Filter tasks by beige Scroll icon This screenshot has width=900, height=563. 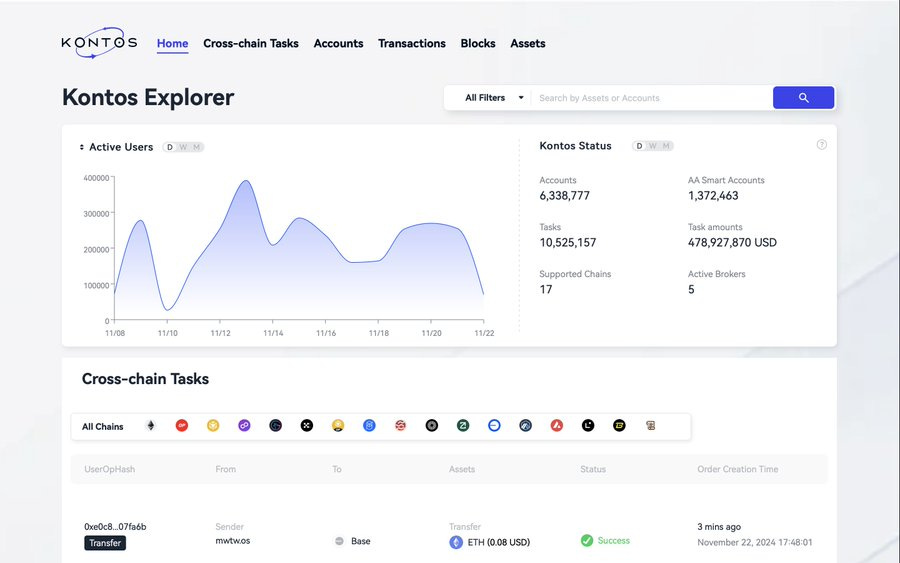(x=650, y=426)
